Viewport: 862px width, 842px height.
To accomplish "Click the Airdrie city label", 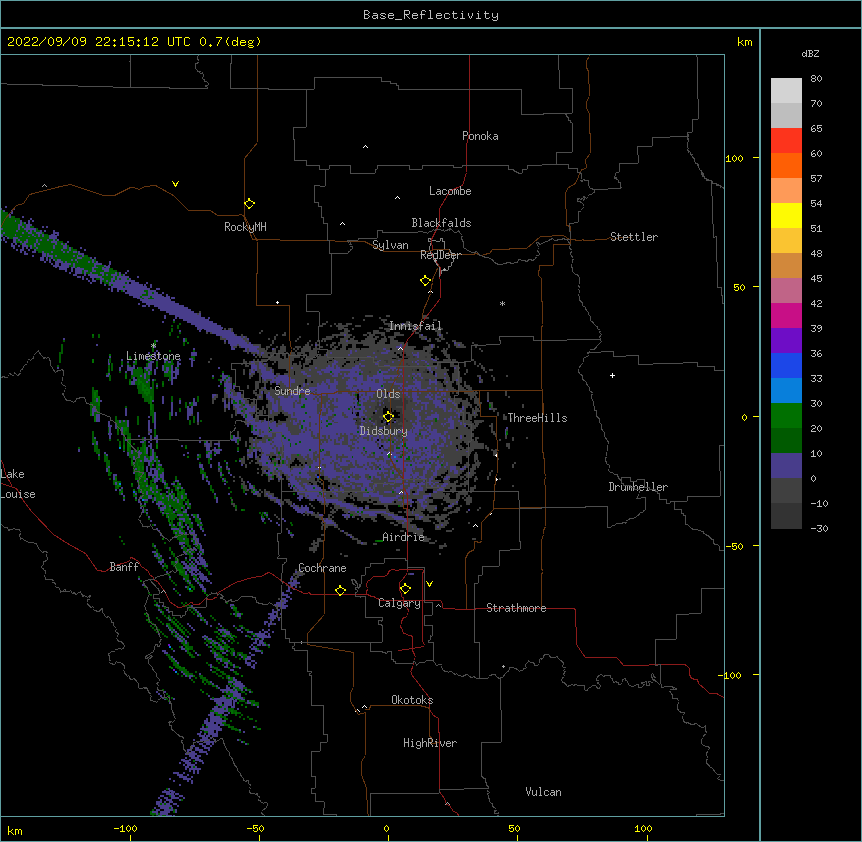I will 404,537.
